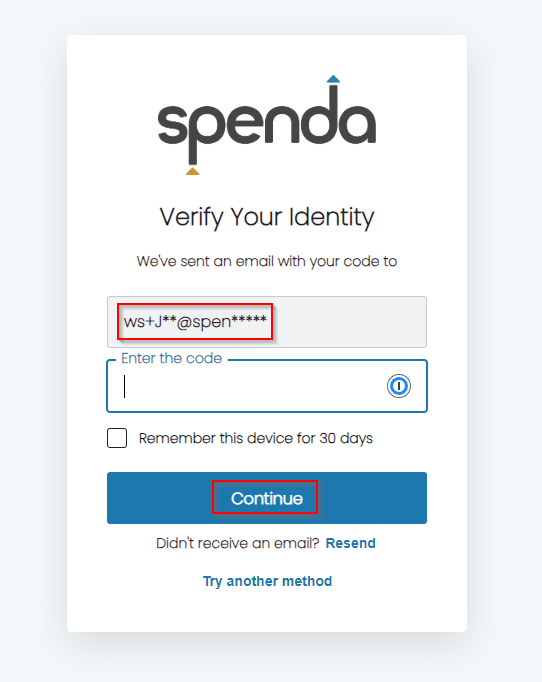Click the "Enter the code" floating label
Image resolution: width=542 pixels, height=682 pixels.
click(x=171, y=358)
